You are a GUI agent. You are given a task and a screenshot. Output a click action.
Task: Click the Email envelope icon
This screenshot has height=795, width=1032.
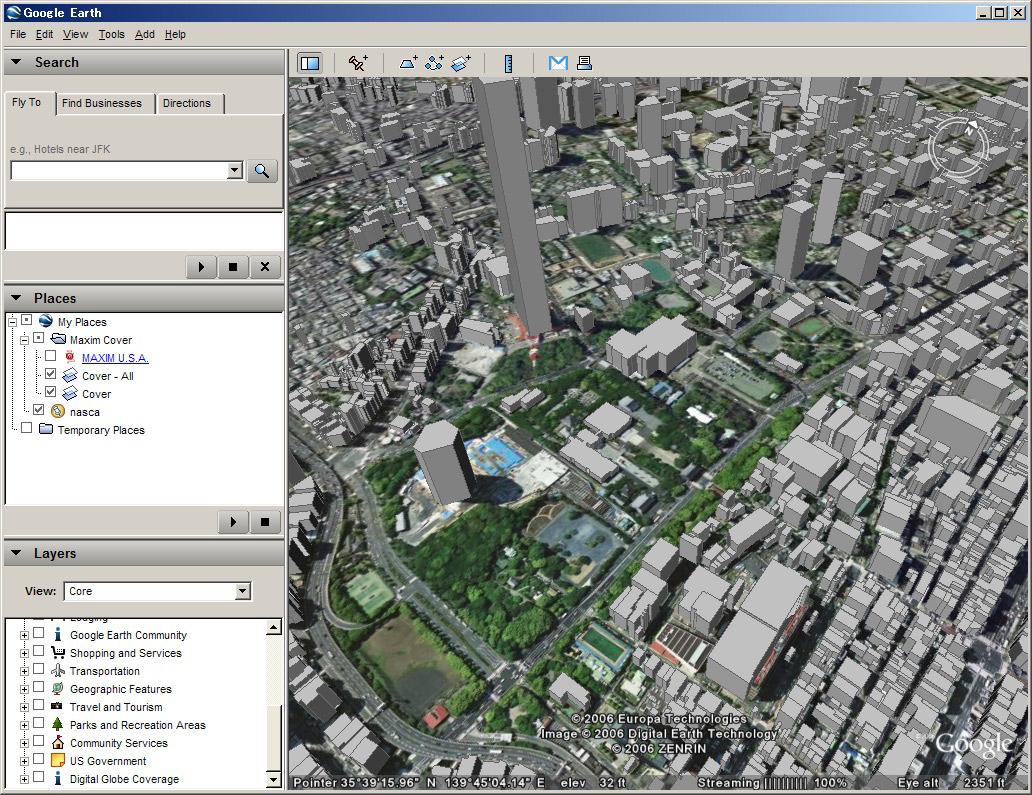(x=558, y=63)
